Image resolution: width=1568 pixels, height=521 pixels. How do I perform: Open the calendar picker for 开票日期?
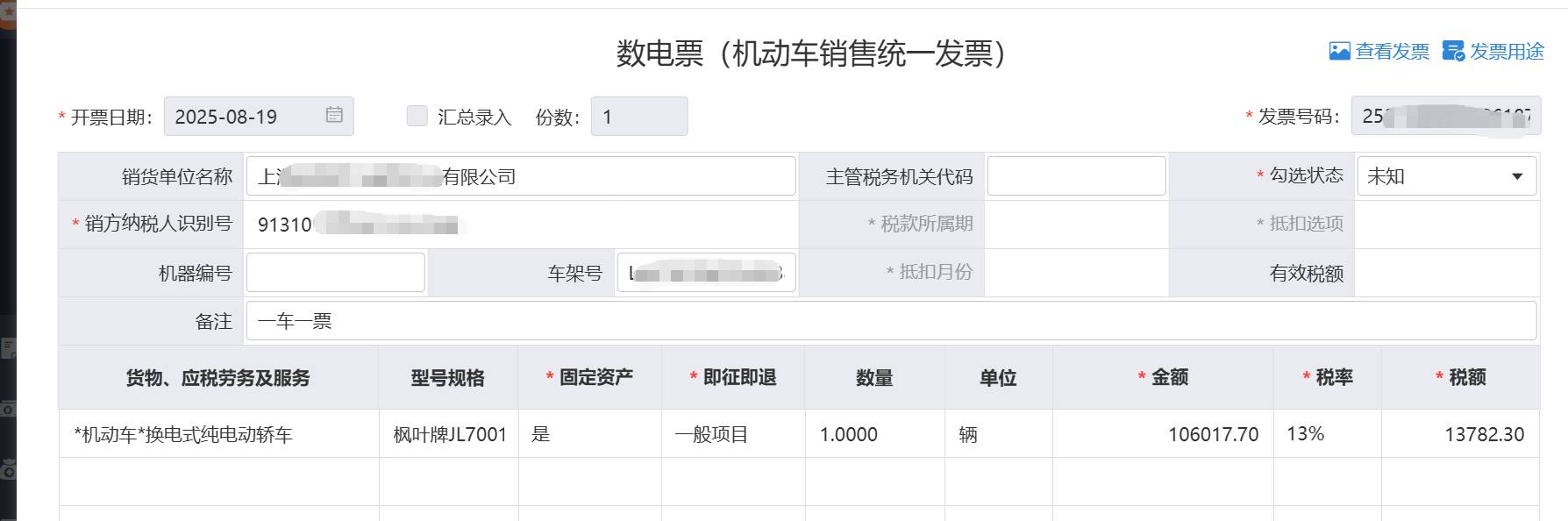tap(334, 115)
